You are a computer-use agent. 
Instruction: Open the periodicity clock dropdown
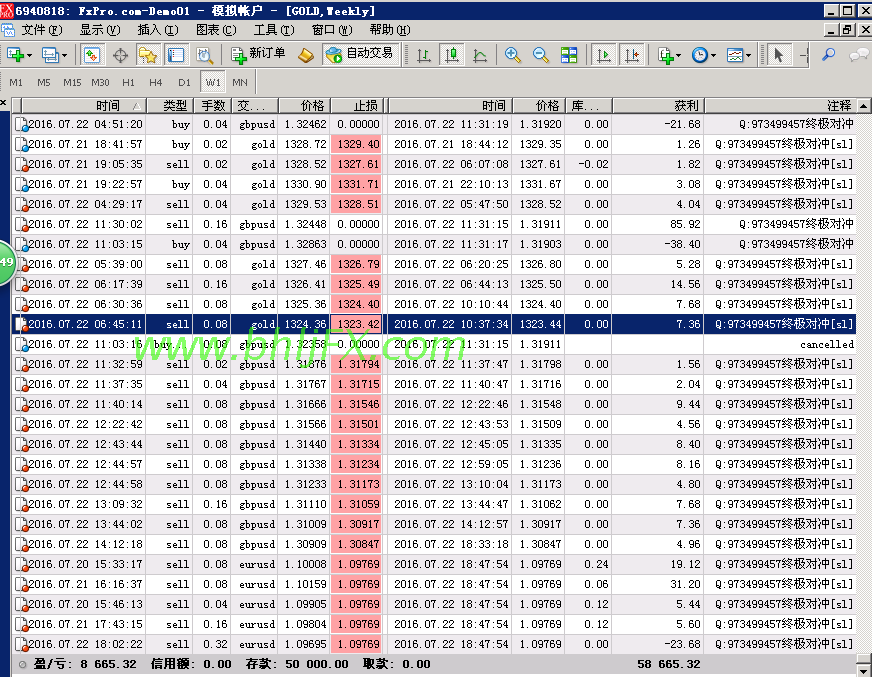click(703, 55)
